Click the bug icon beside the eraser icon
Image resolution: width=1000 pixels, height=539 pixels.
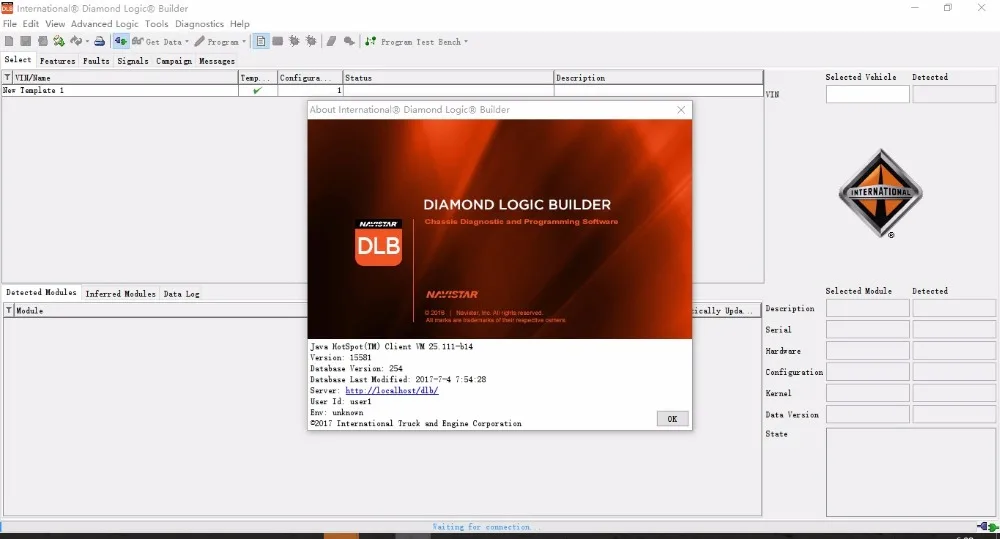coord(311,41)
